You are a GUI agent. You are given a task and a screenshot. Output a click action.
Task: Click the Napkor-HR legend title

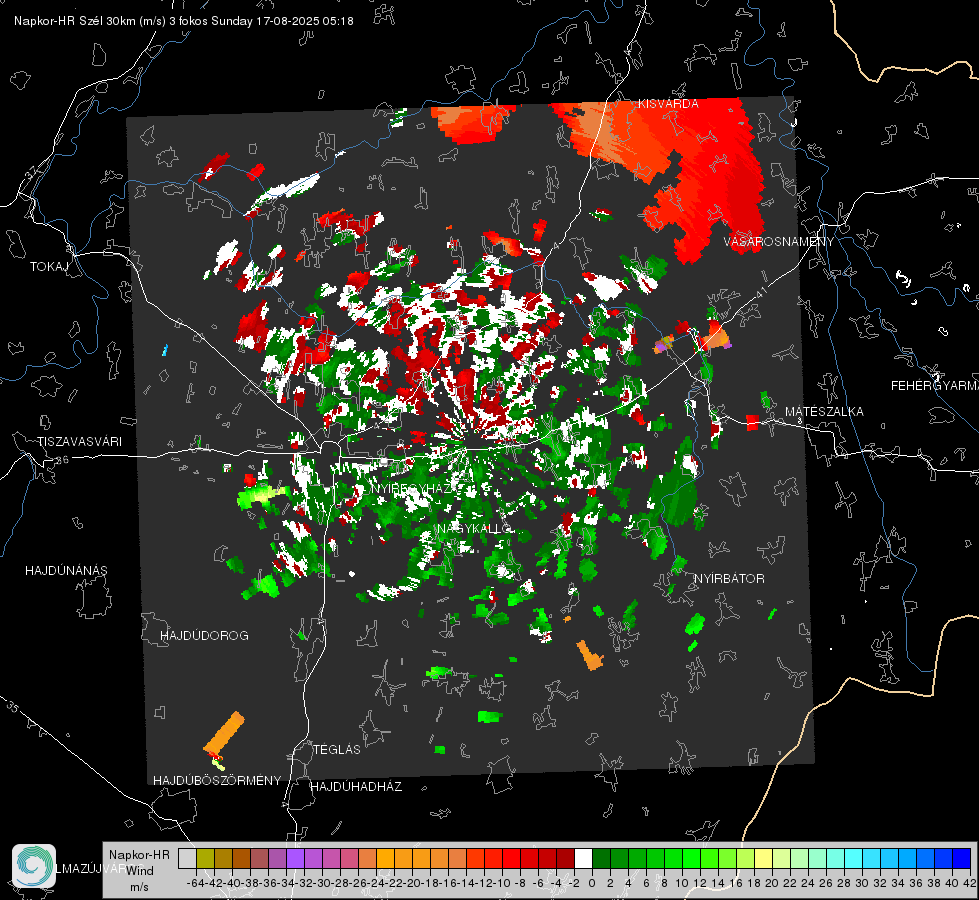(x=139, y=854)
